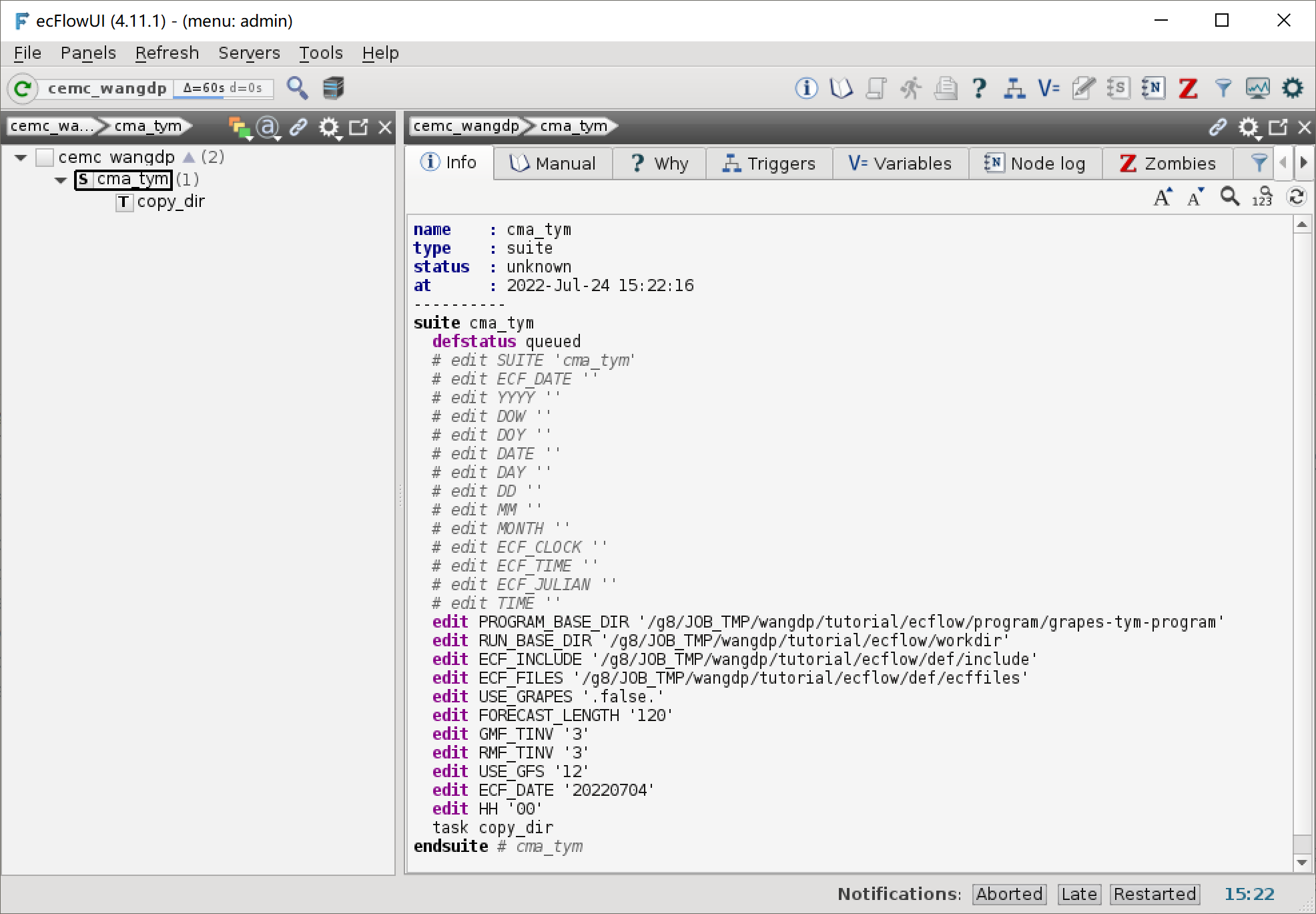
Task: Select the Info tab
Action: pos(449,163)
